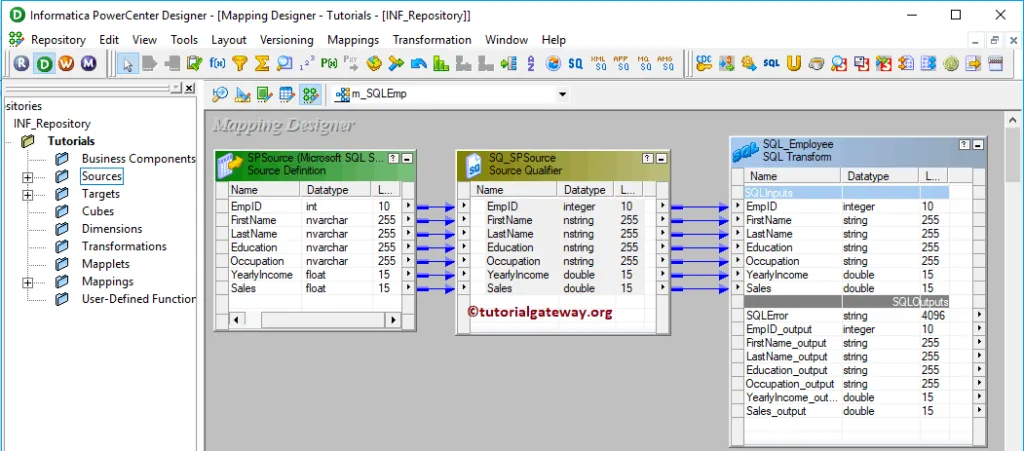The width and height of the screenshot is (1024, 451).
Task: Open the Tools menu
Action: click(x=184, y=40)
